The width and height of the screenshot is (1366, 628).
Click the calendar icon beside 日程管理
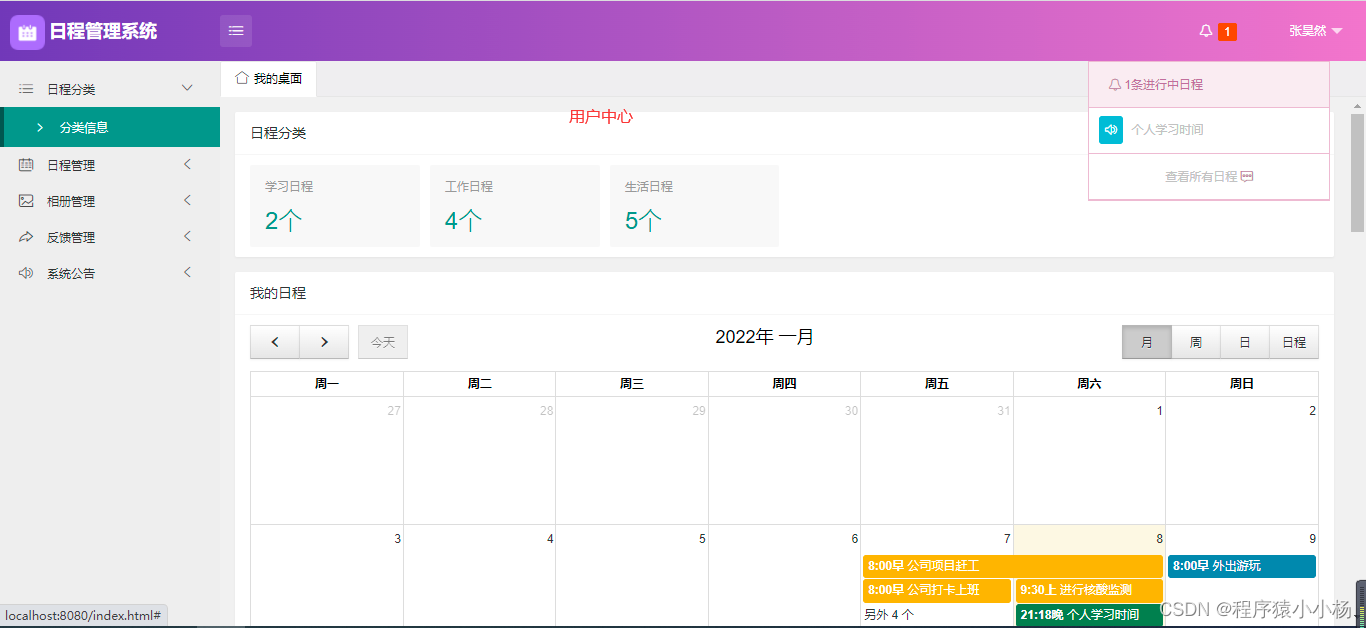click(x=26, y=165)
